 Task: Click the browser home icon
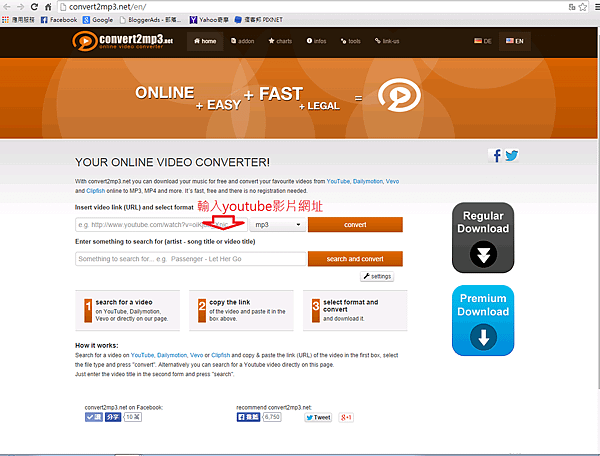[x=48, y=7]
